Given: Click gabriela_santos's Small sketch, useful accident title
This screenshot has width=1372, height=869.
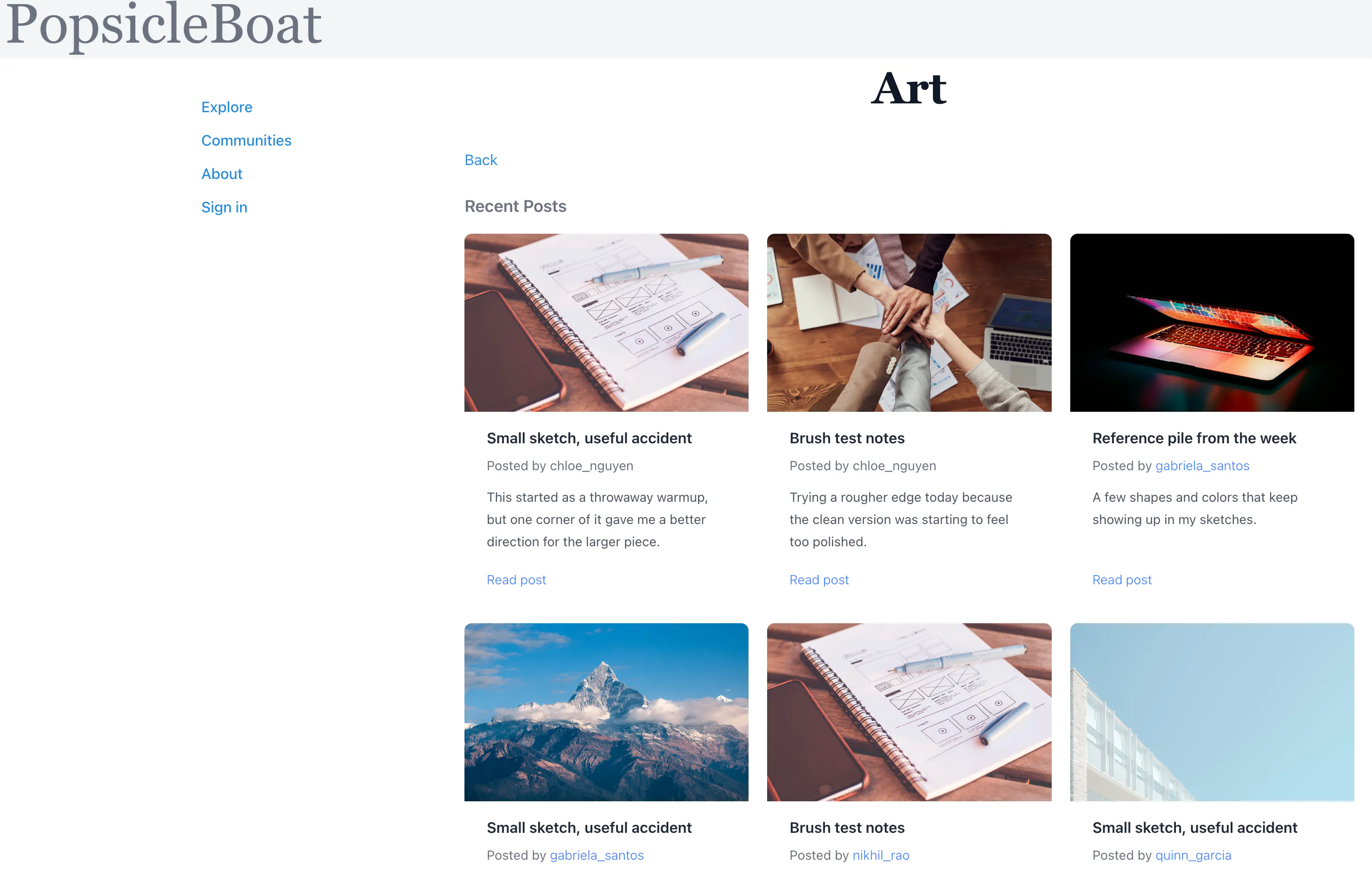Looking at the screenshot, I should (589, 827).
